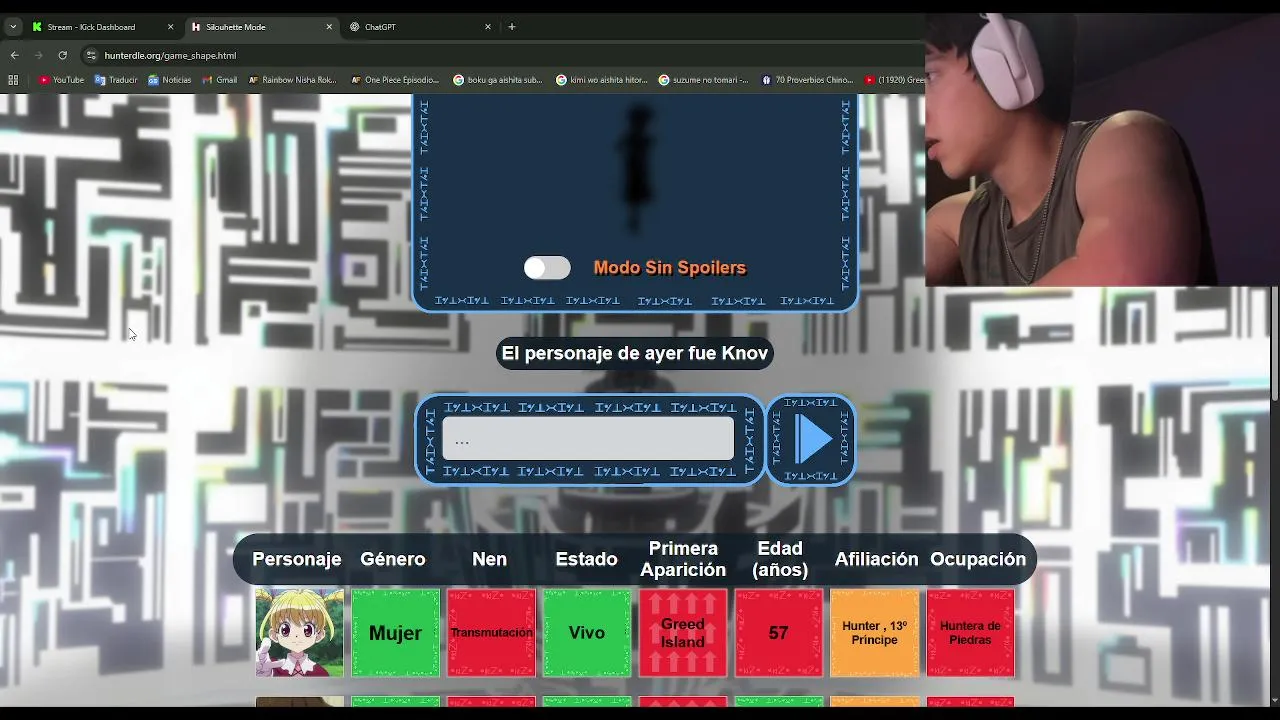Image resolution: width=1280 pixels, height=720 pixels.
Task: Submit guess with the blue arrow button
Action: click(811, 439)
